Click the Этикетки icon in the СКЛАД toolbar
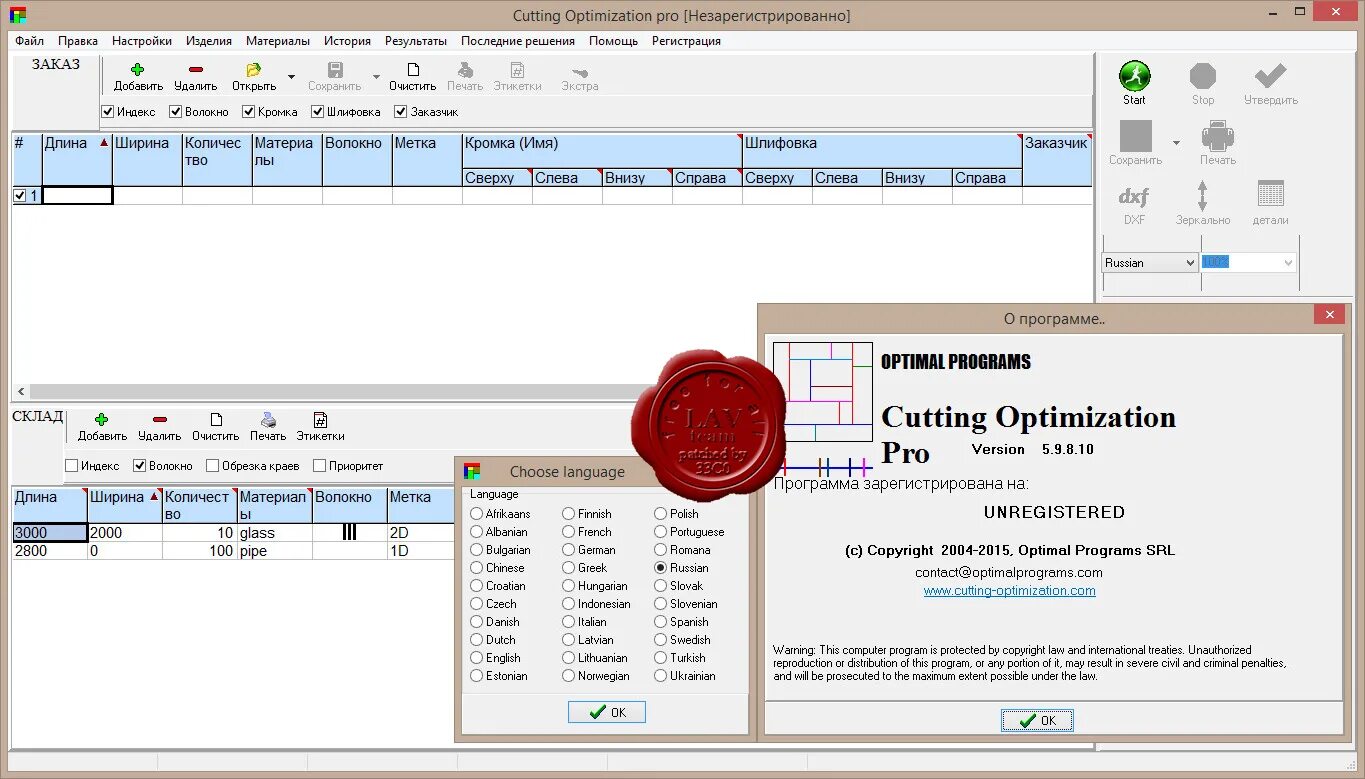Screen dimensions: 1365x779 point(320,420)
